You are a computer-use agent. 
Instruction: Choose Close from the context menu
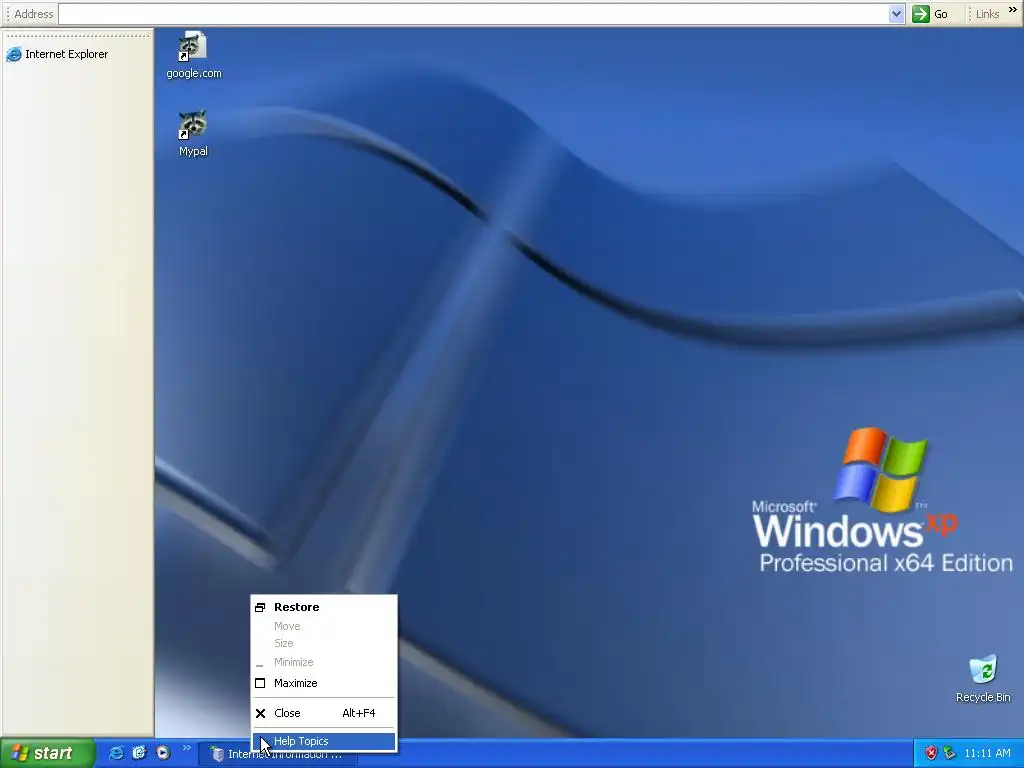pos(324,713)
